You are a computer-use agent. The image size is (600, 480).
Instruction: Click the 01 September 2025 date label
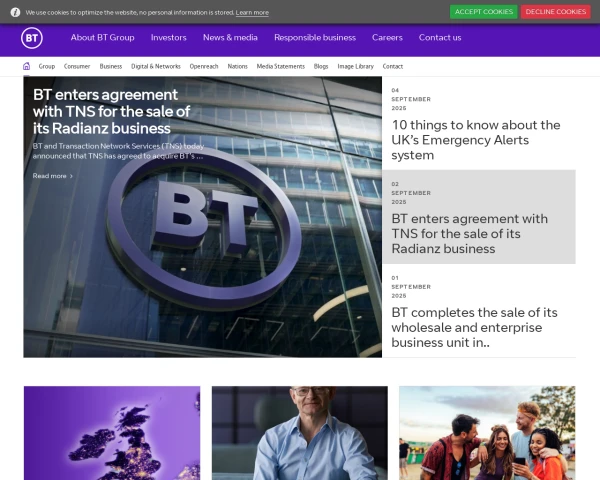tap(411, 287)
